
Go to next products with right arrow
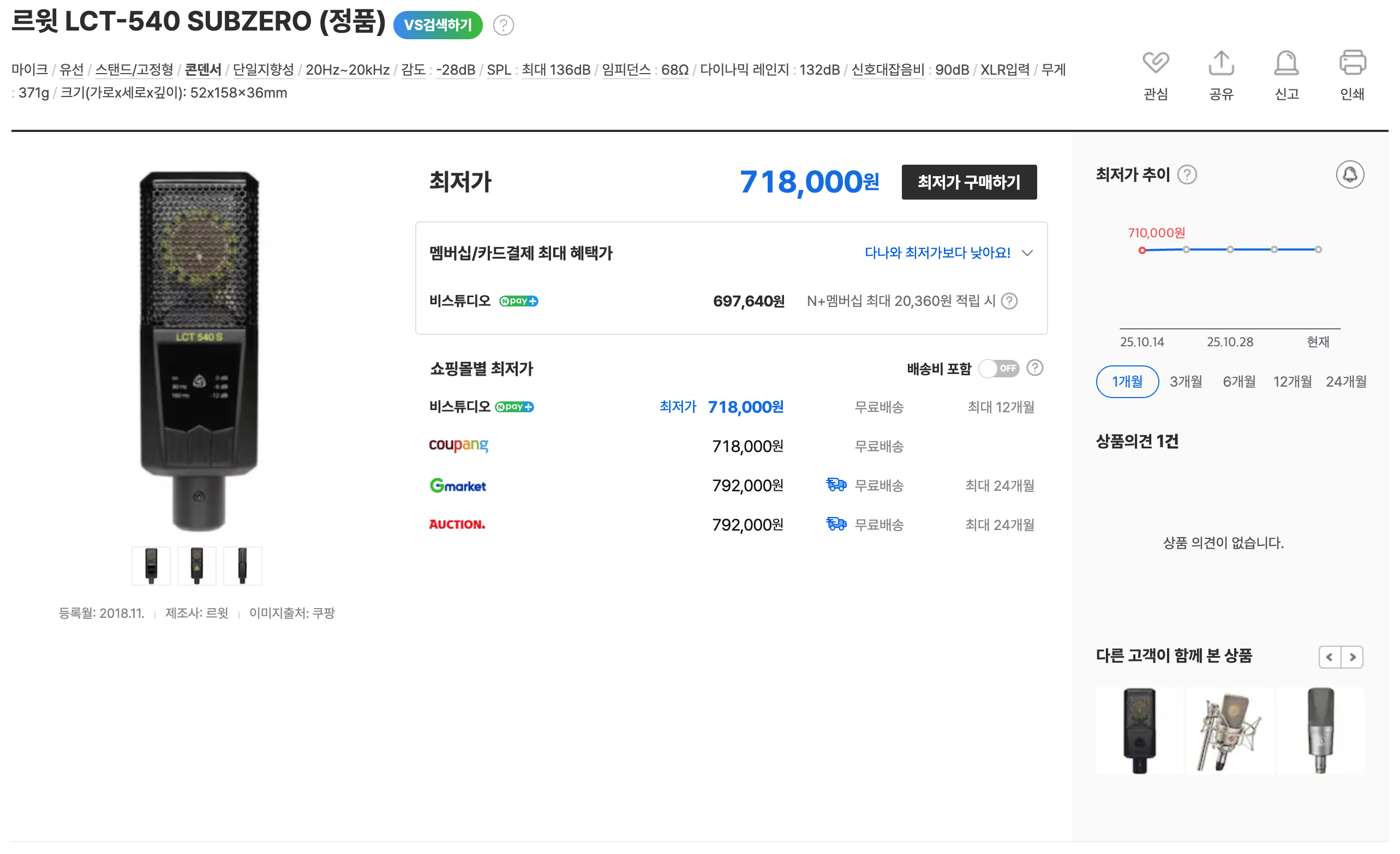pyautogui.click(x=1351, y=657)
